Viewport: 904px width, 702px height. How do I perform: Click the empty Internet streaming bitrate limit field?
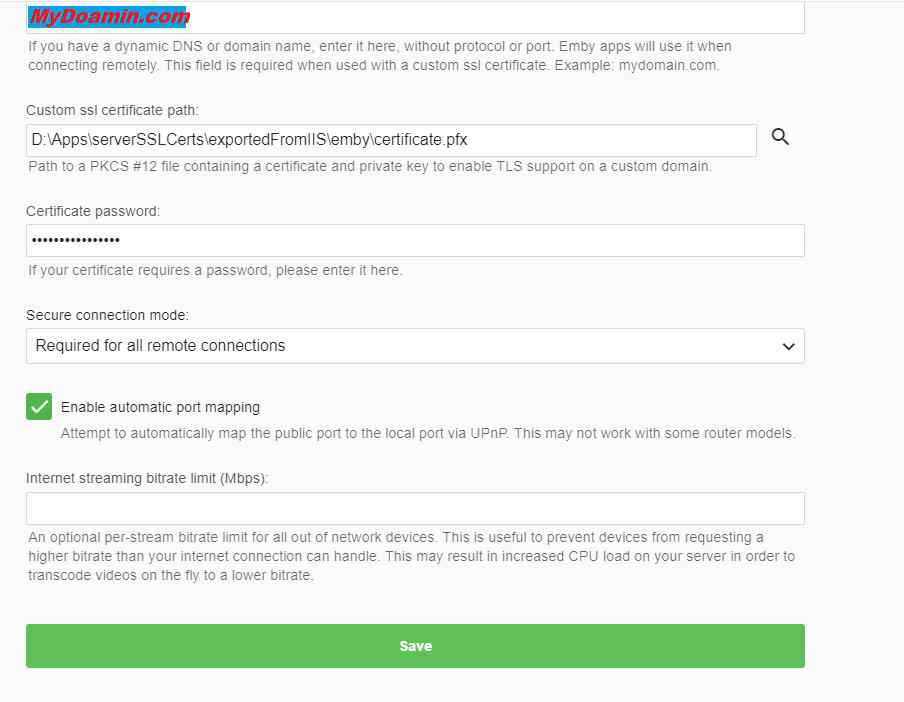(415, 508)
